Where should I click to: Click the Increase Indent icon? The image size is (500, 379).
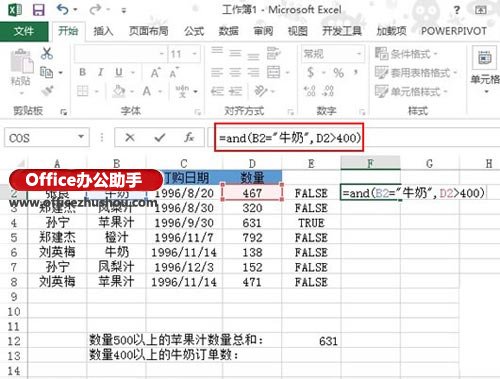click(235, 91)
